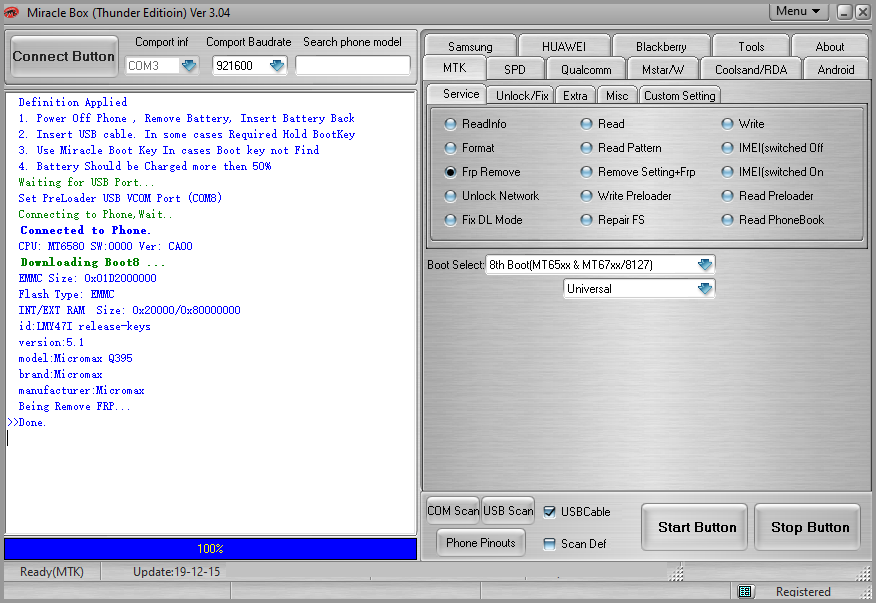Click the 'model:Micromax Q395' log line
876x603 pixels.
pyautogui.click(x=75, y=358)
